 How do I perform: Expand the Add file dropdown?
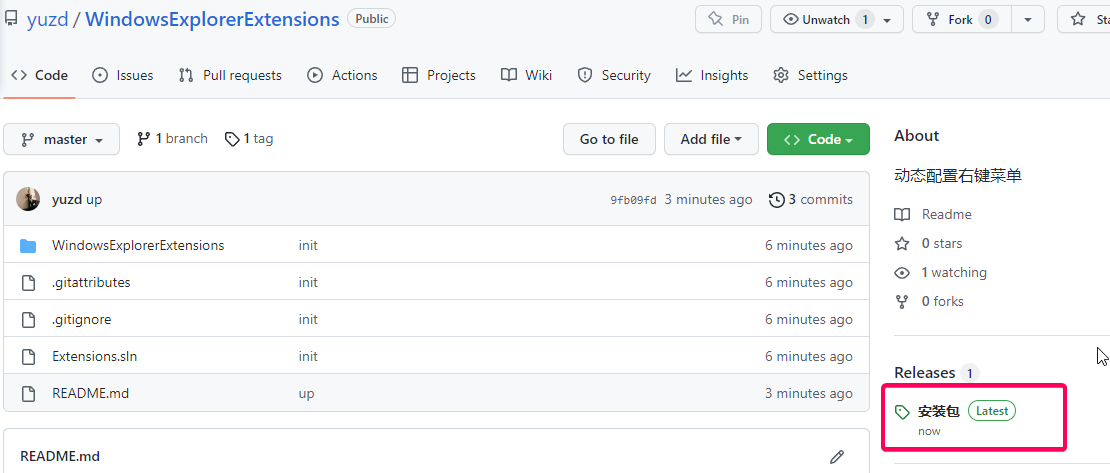[711, 139]
